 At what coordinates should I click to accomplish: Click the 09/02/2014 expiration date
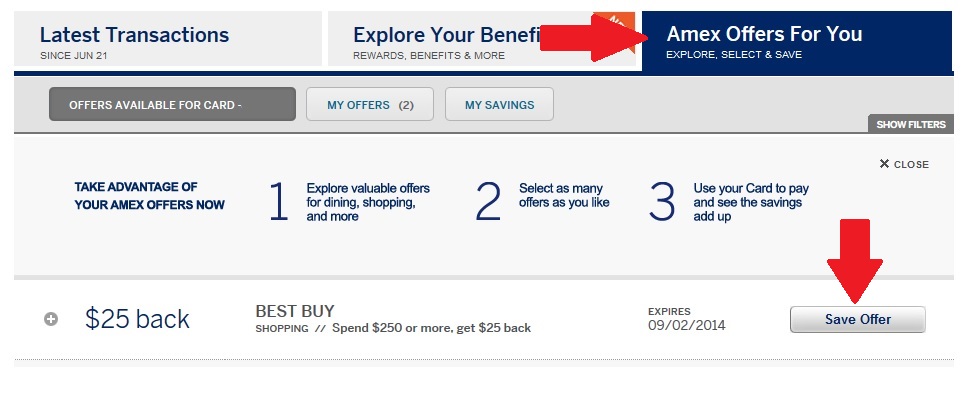coord(687,325)
